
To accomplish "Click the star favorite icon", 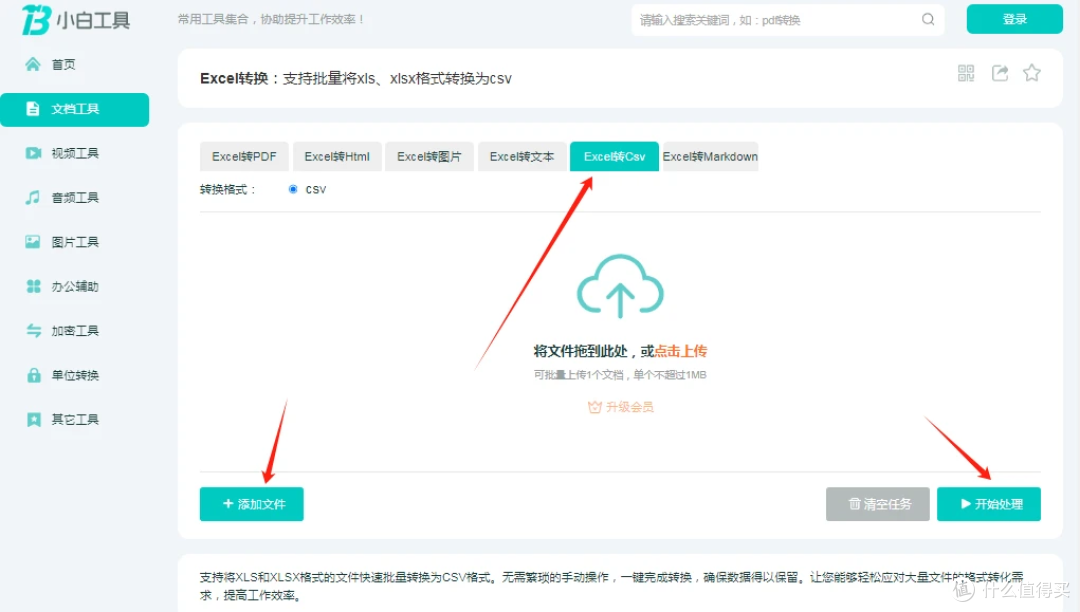I will pos(1032,73).
